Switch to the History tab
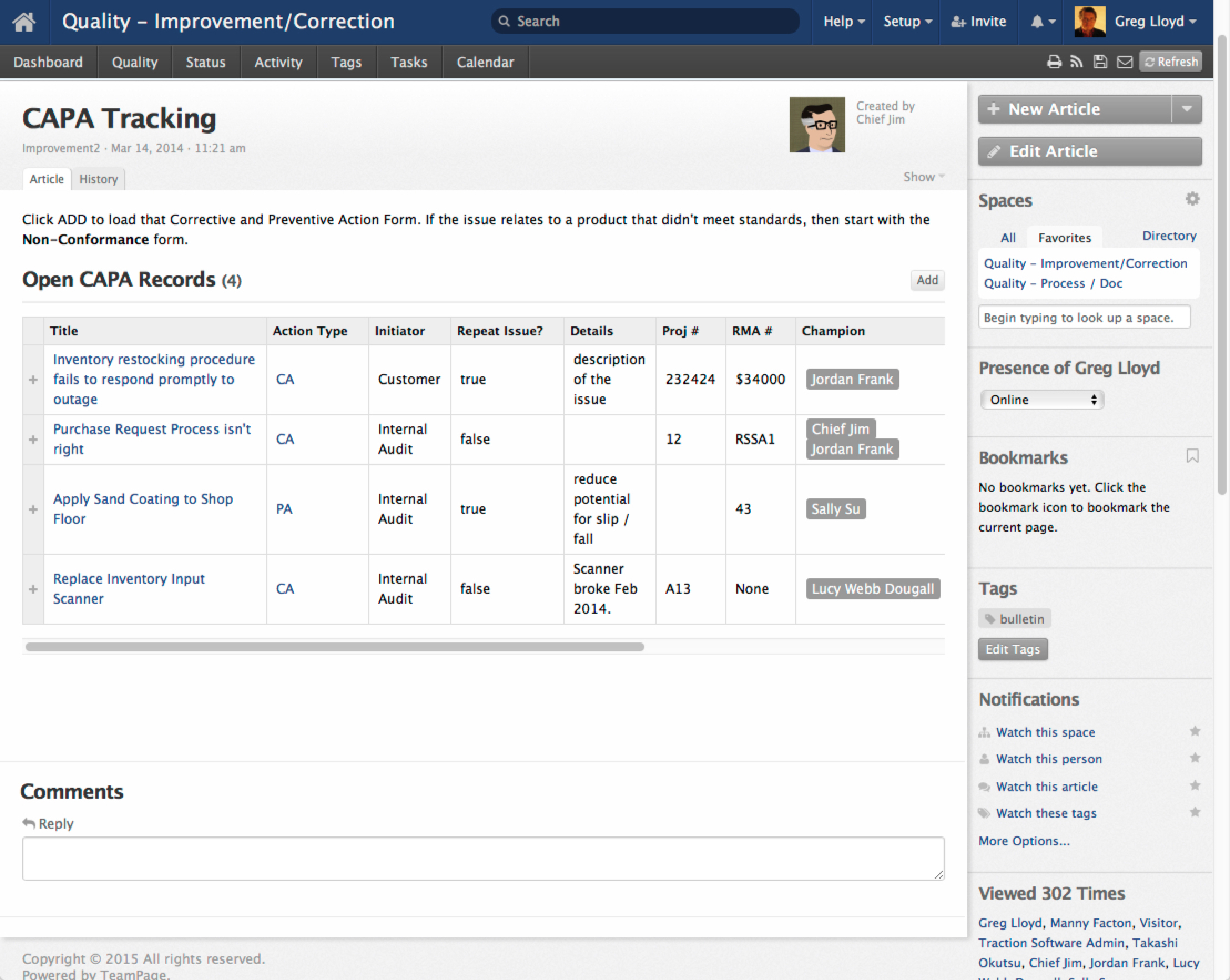Image resolution: width=1230 pixels, height=980 pixels. point(98,179)
